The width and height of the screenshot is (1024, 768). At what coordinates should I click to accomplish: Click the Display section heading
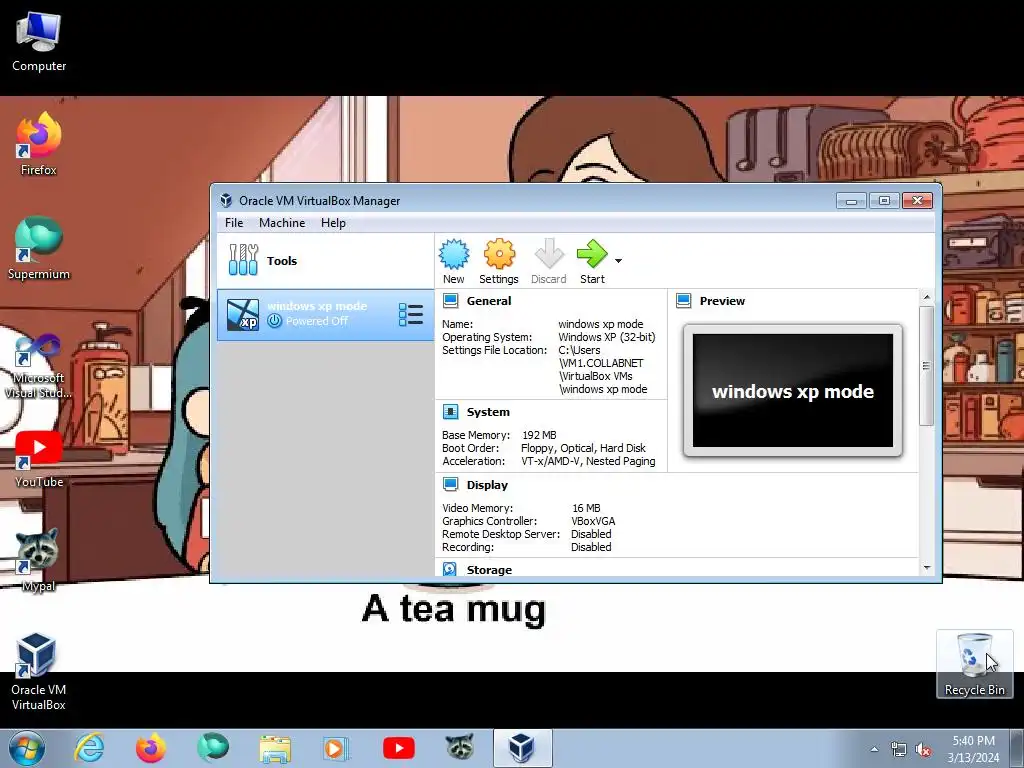tap(487, 485)
